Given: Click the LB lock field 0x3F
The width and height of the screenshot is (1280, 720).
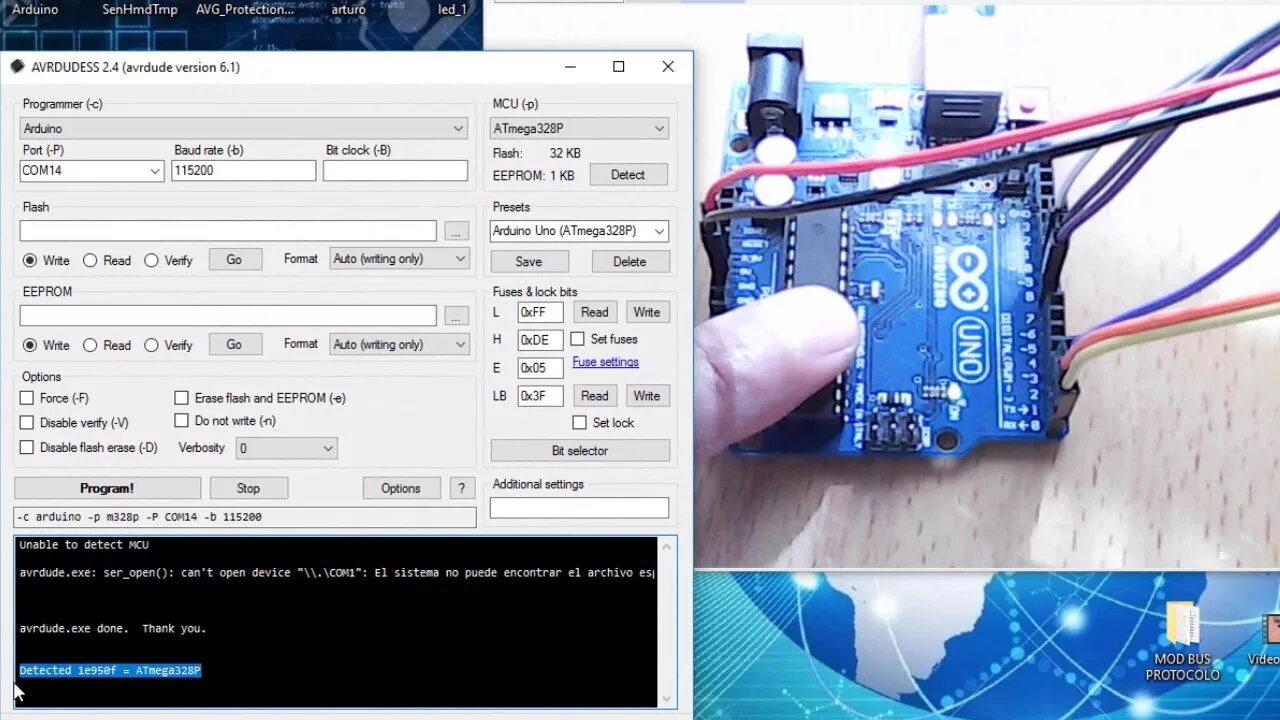Looking at the screenshot, I should coord(540,396).
